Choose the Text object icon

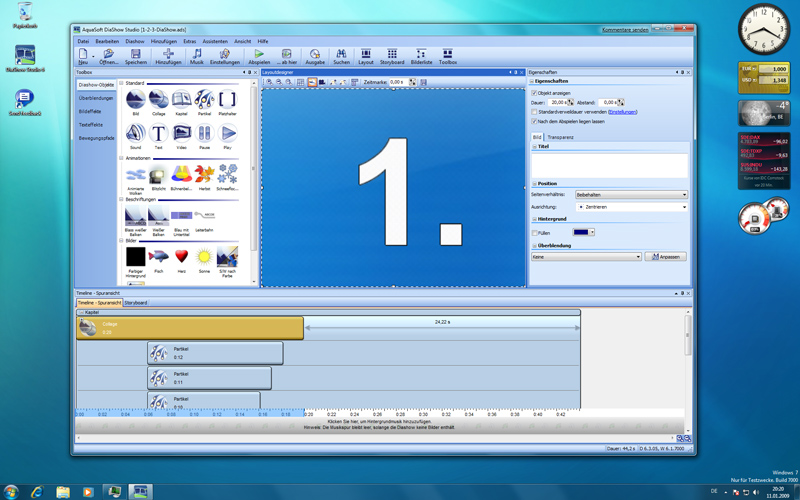click(x=158, y=133)
